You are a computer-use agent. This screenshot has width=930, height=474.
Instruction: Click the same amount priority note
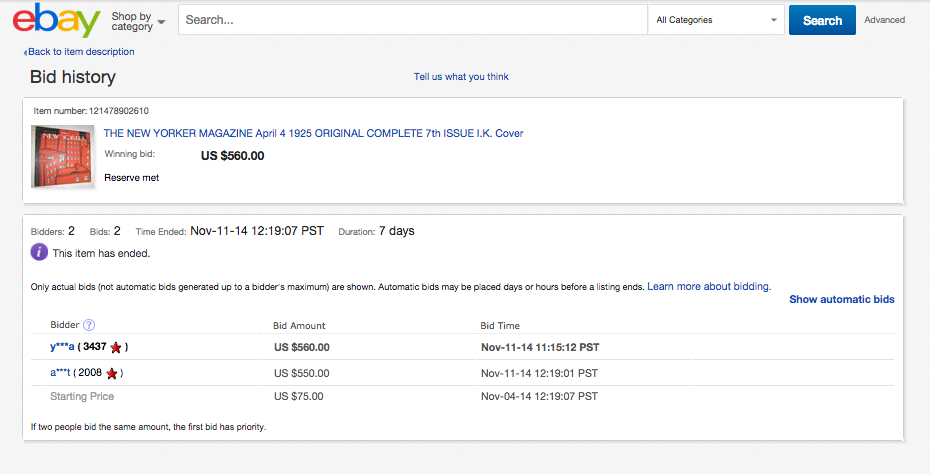(x=148, y=427)
